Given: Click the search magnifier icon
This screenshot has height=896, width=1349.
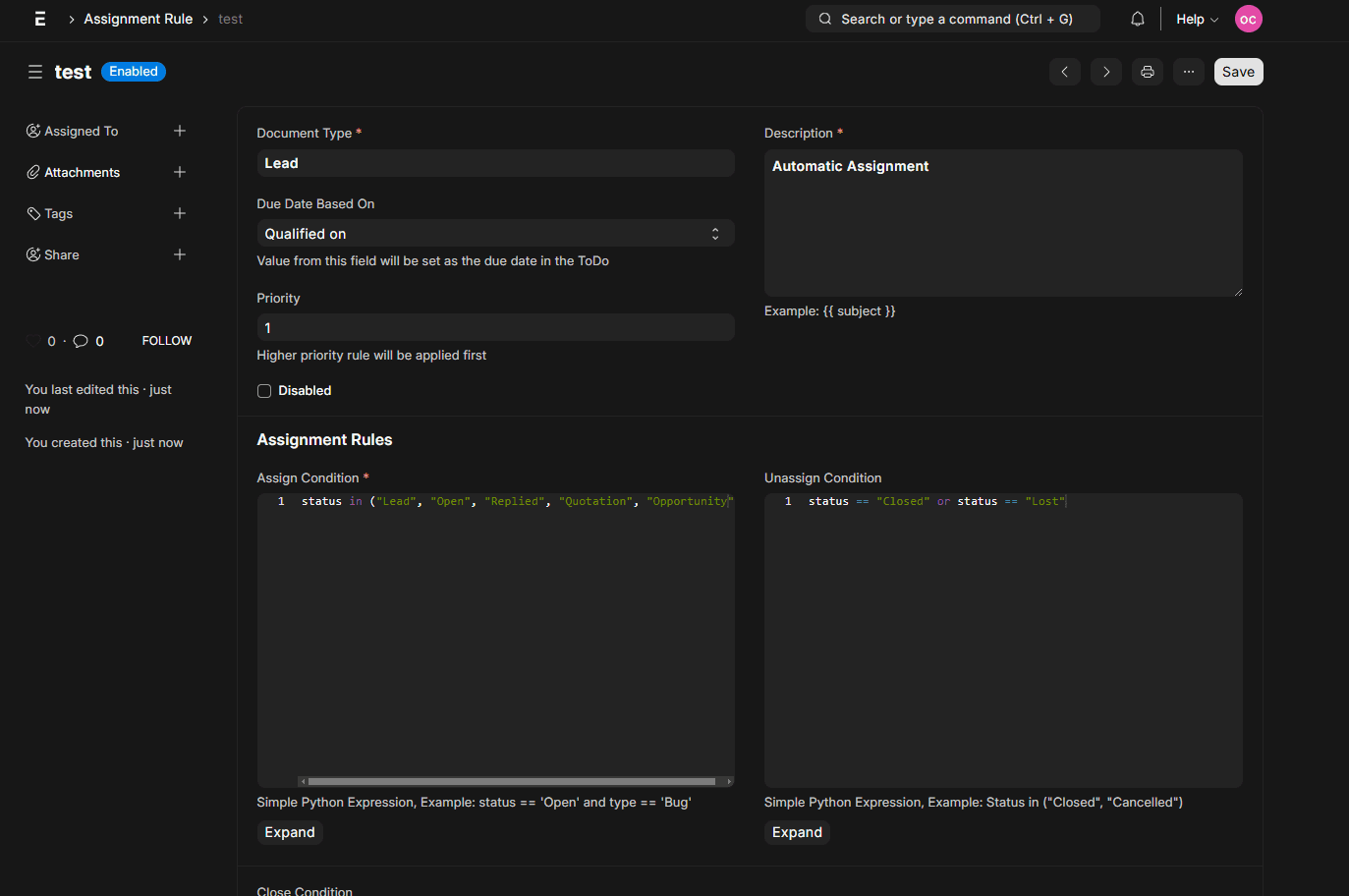Looking at the screenshot, I should 825,19.
